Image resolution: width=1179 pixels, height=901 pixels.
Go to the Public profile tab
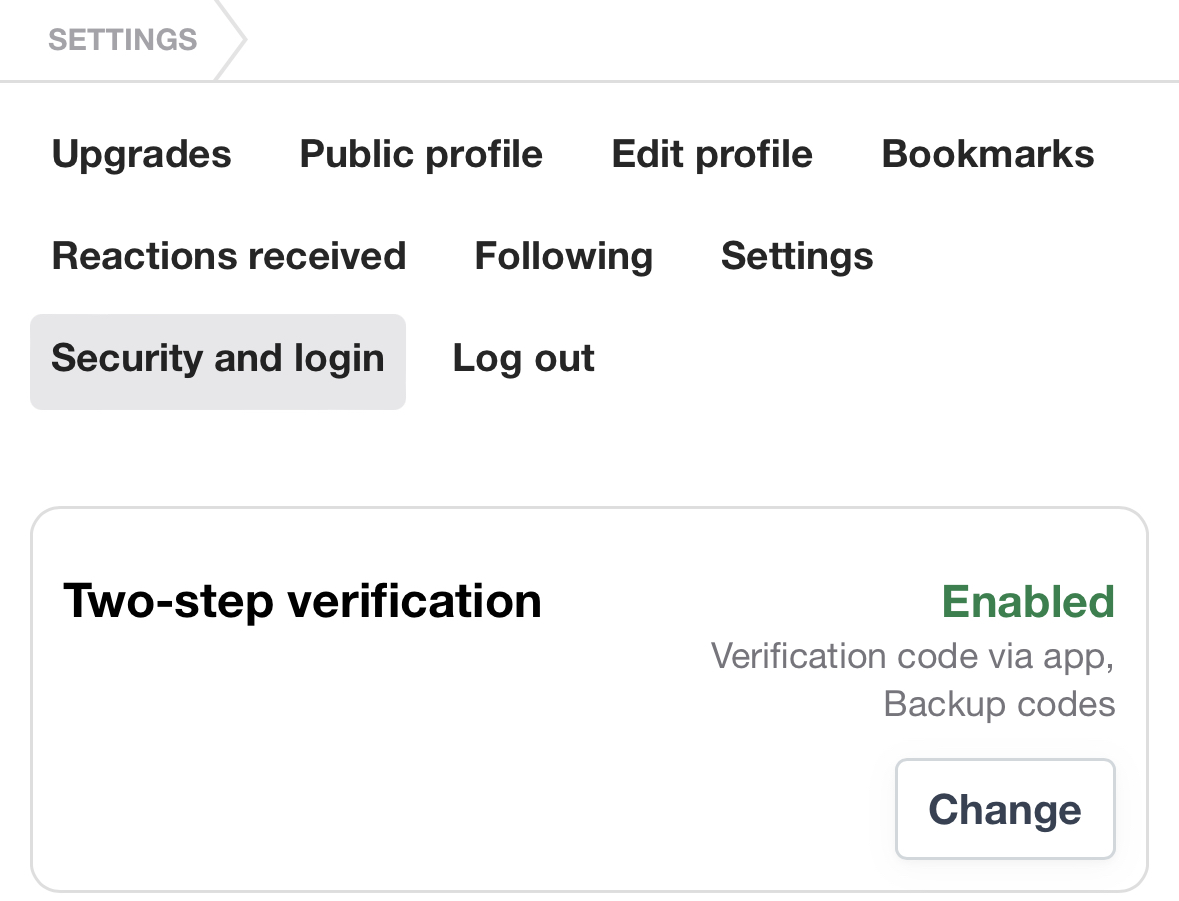(421, 154)
